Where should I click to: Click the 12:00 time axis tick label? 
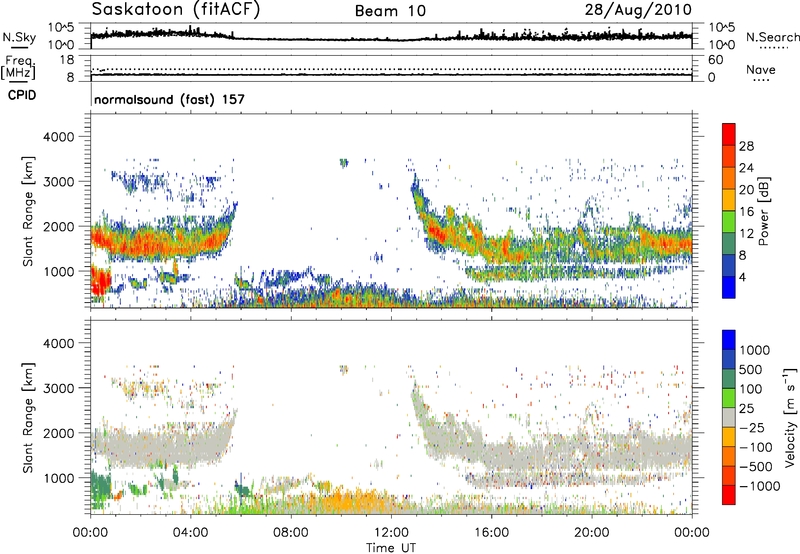click(391, 533)
